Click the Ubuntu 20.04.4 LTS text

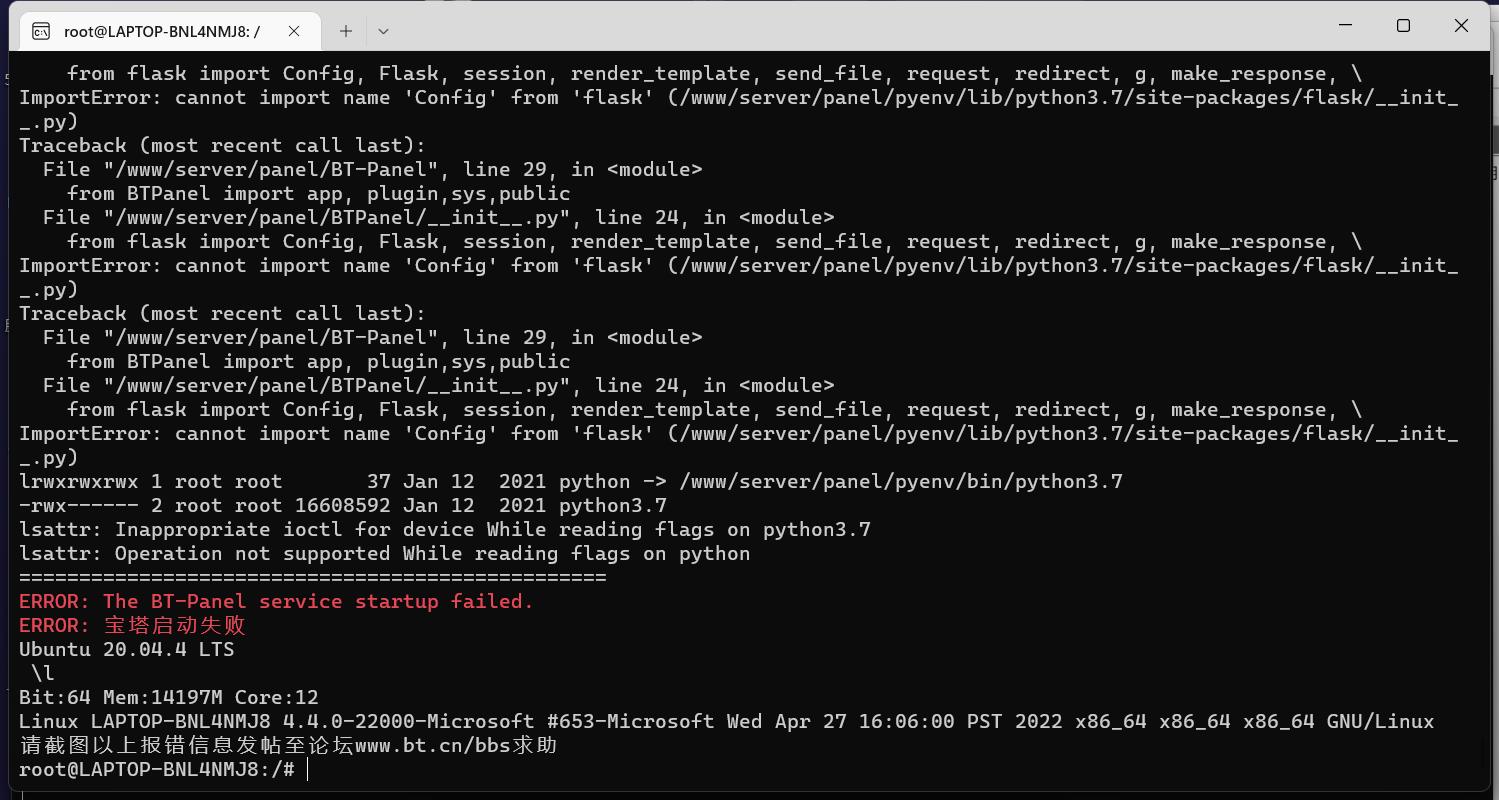126,649
